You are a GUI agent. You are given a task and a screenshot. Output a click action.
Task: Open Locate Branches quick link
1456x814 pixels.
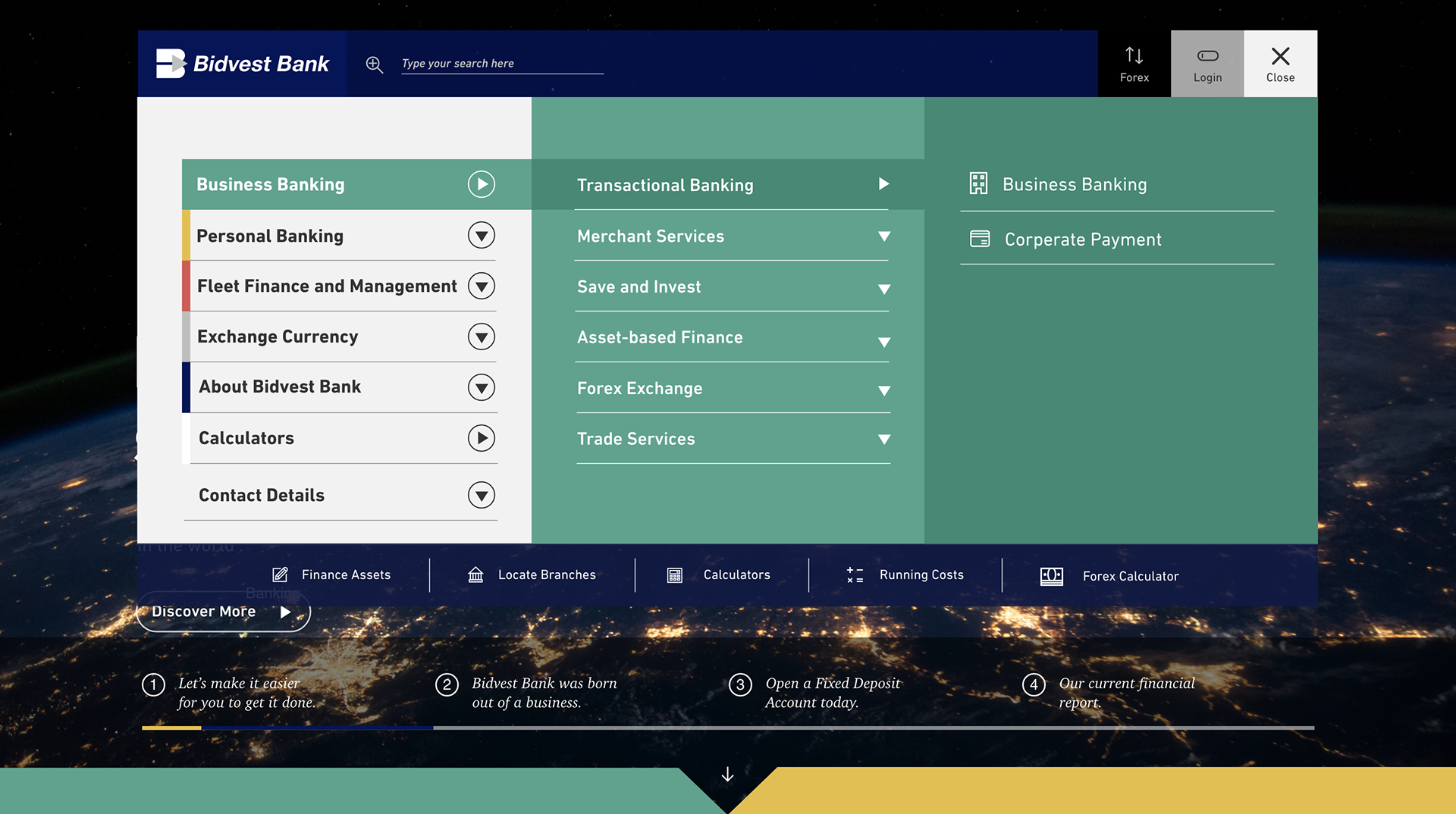(547, 574)
